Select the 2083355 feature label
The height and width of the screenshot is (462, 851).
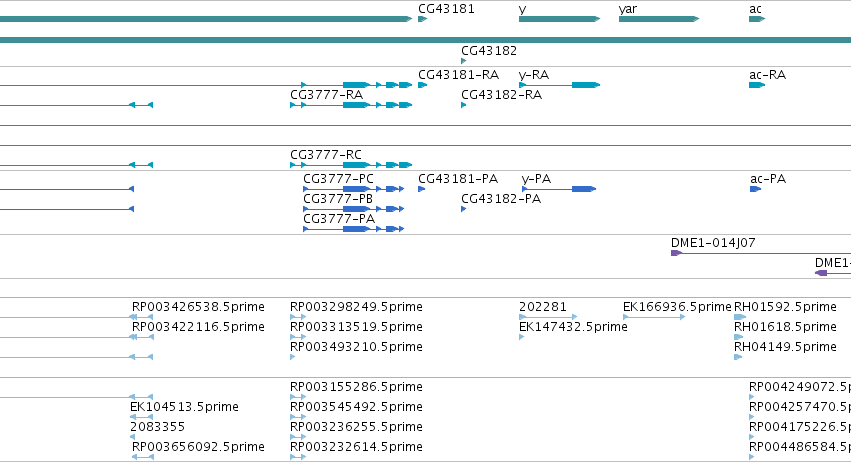pyautogui.click(x=157, y=427)
